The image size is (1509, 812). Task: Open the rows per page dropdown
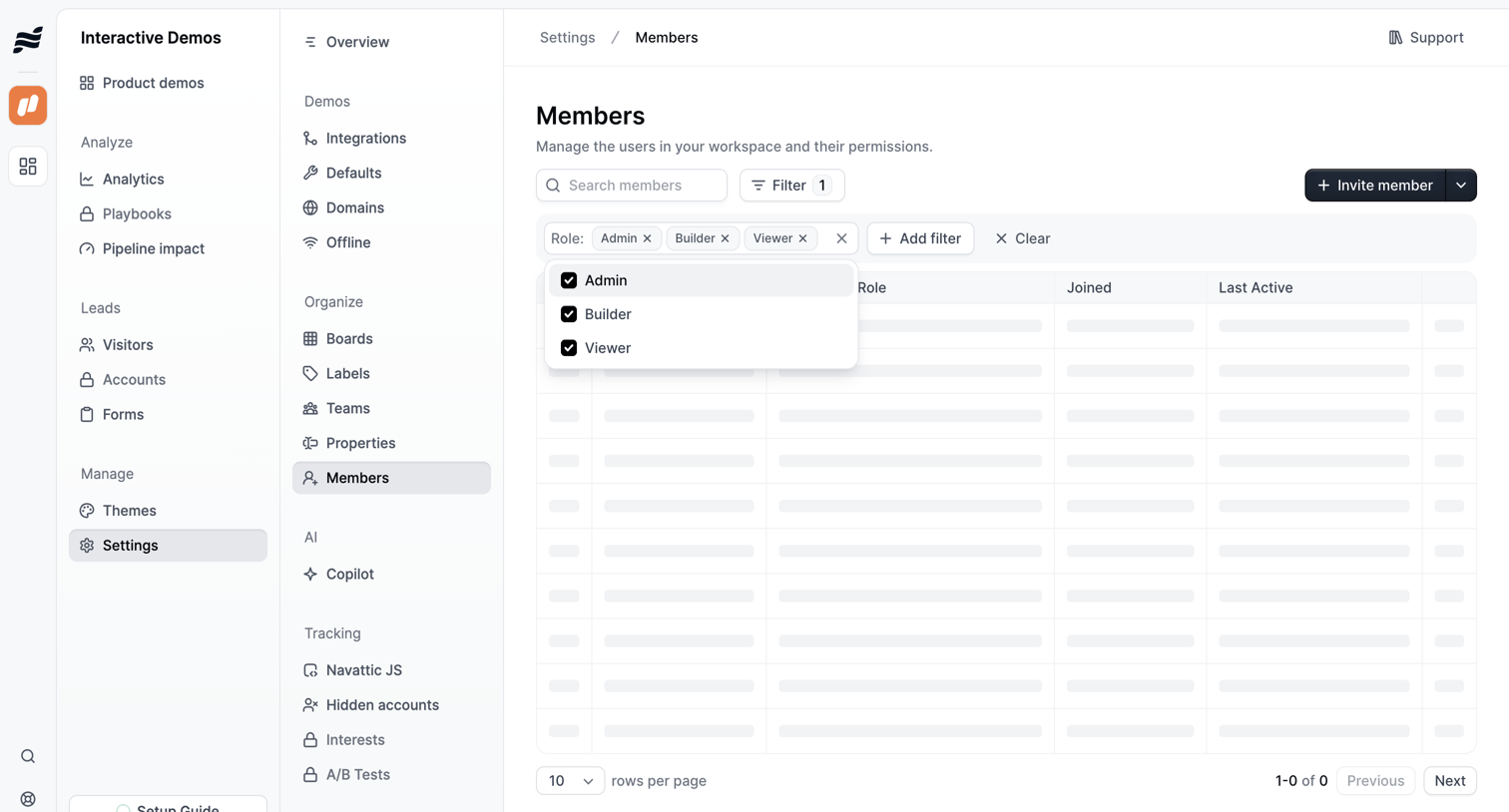[x=570, y=781]
